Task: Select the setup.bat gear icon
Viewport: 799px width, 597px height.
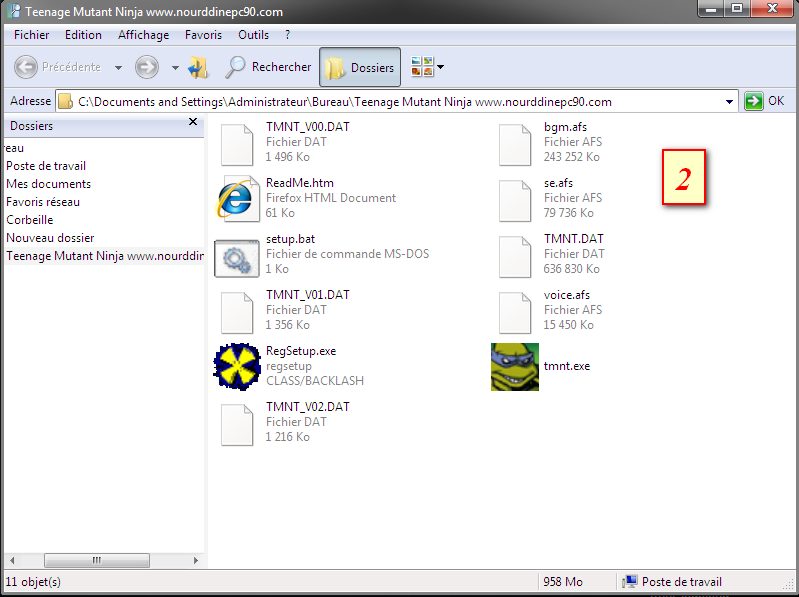Action: (x=237, y=258)
